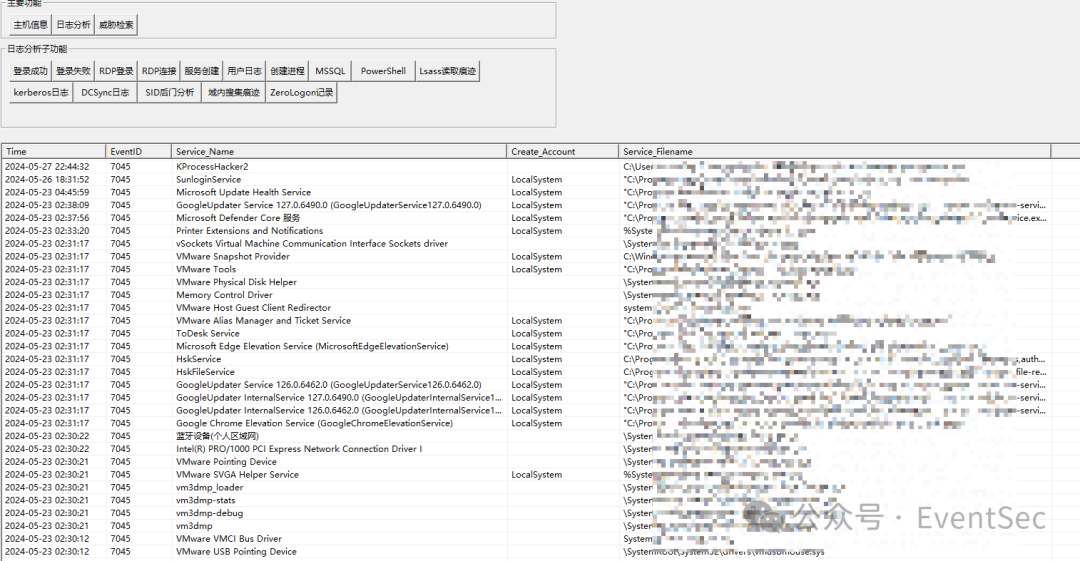This screenshot has width=1080, height=561.
Task: Select the 威胁检索 button
Action: (x=116, y=24)
